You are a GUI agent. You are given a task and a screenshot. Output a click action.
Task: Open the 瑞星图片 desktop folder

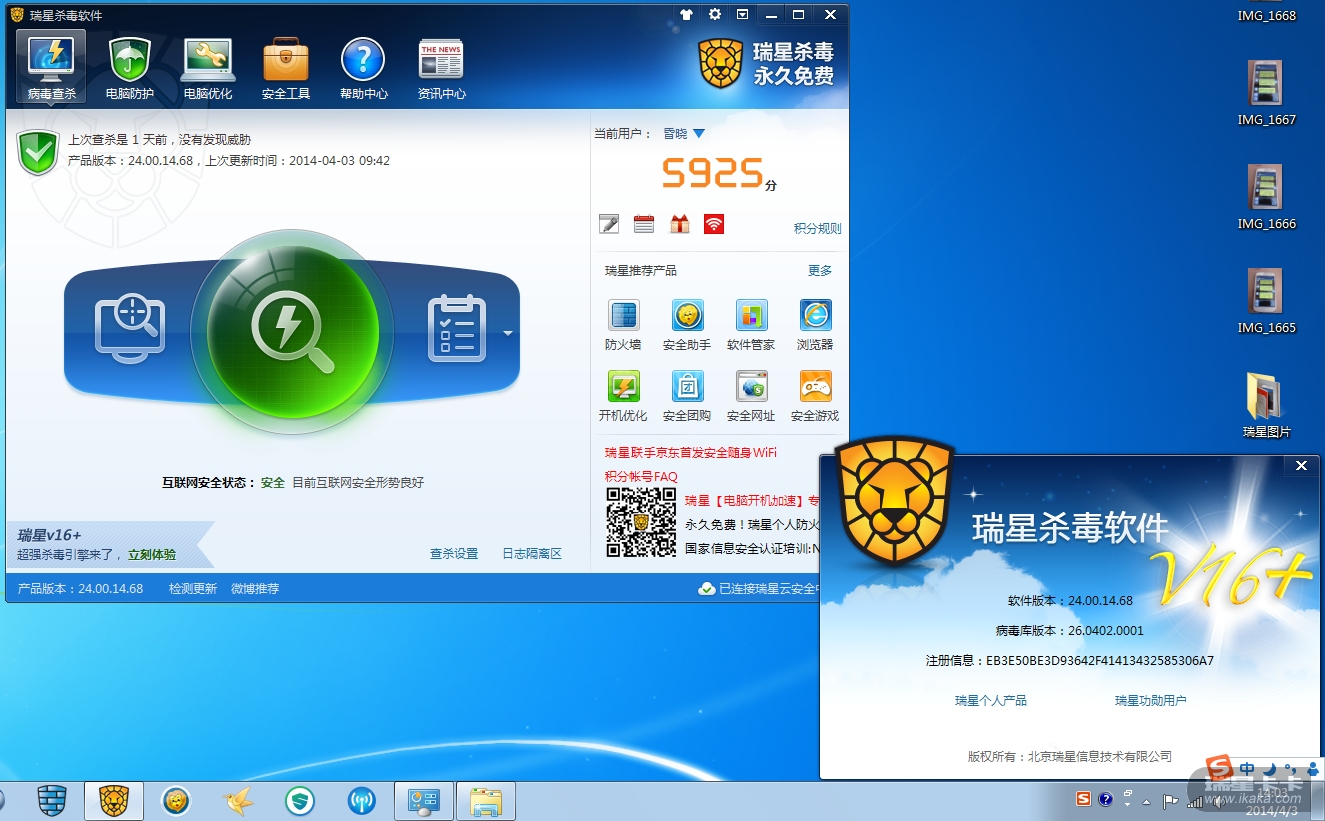click(1266, 405)
